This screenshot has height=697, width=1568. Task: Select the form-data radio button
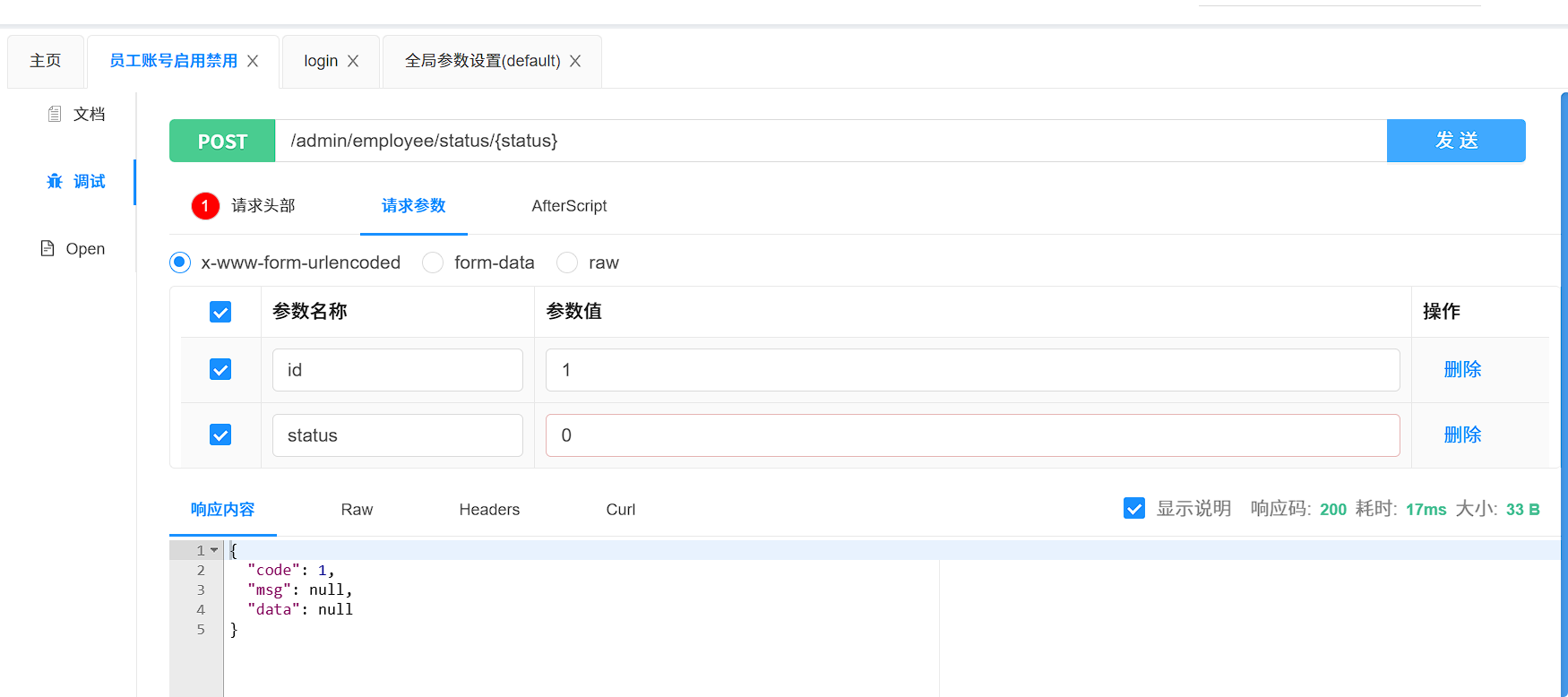coord(433,262)
